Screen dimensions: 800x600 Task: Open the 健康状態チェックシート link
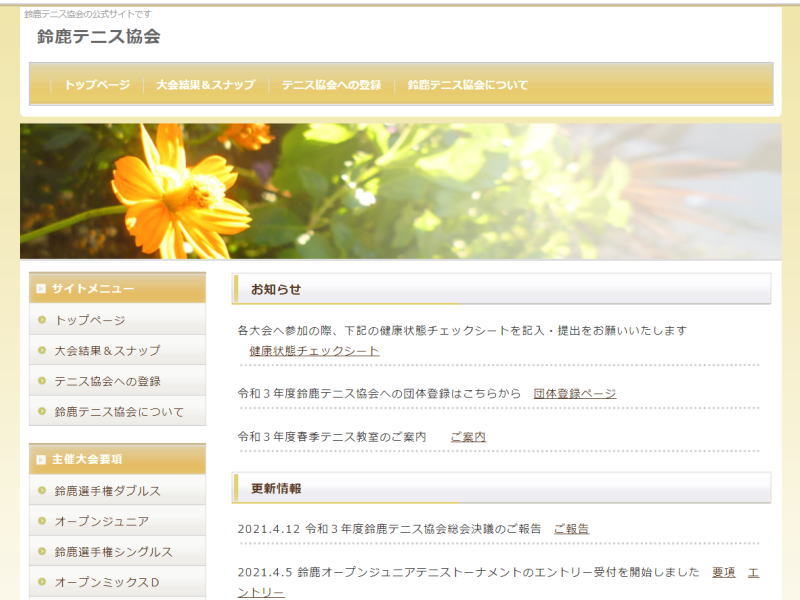tap(314, 351)
